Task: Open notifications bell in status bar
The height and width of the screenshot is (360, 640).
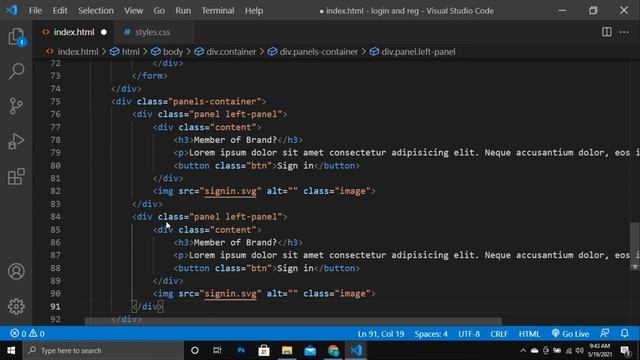Action: click(x=624, y=333)
